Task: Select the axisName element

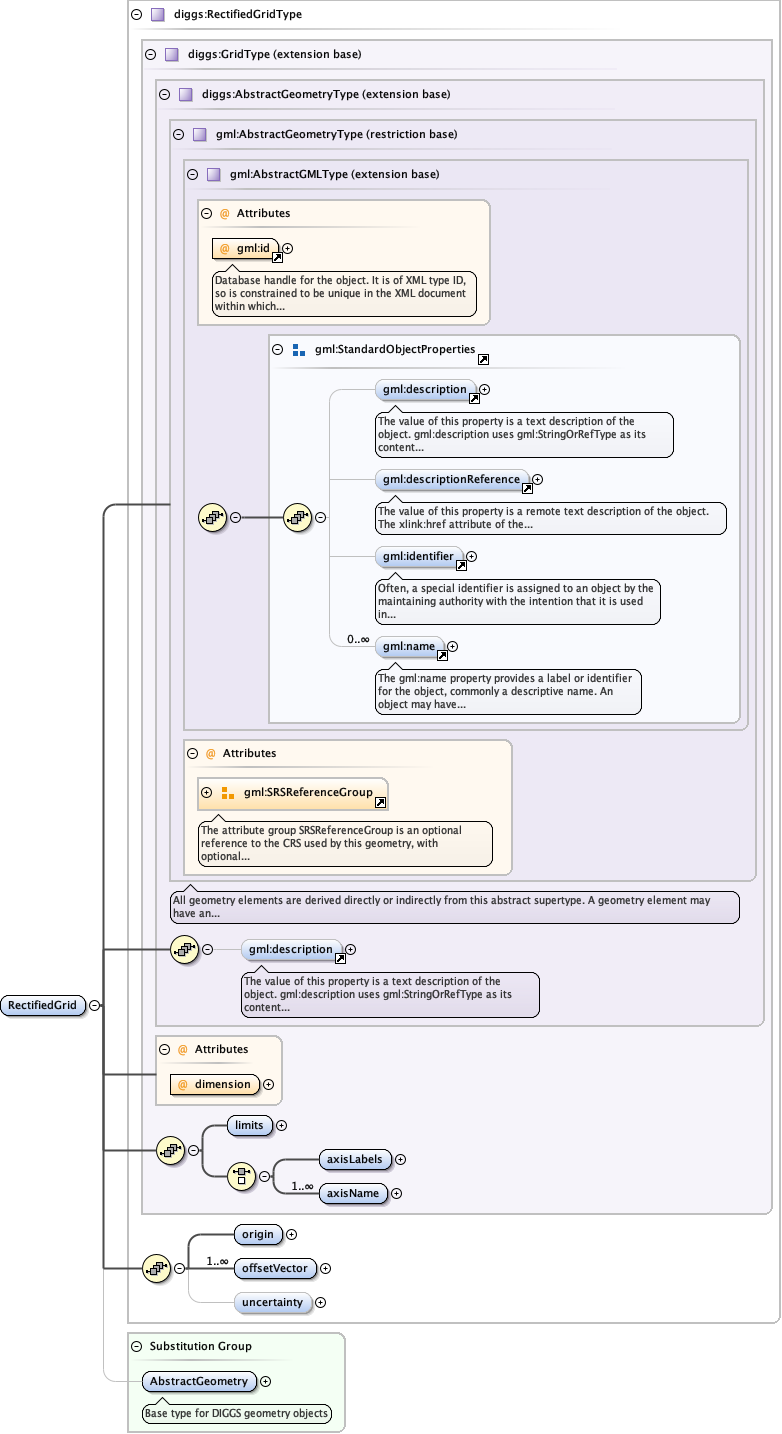Action: [353, 1193]
